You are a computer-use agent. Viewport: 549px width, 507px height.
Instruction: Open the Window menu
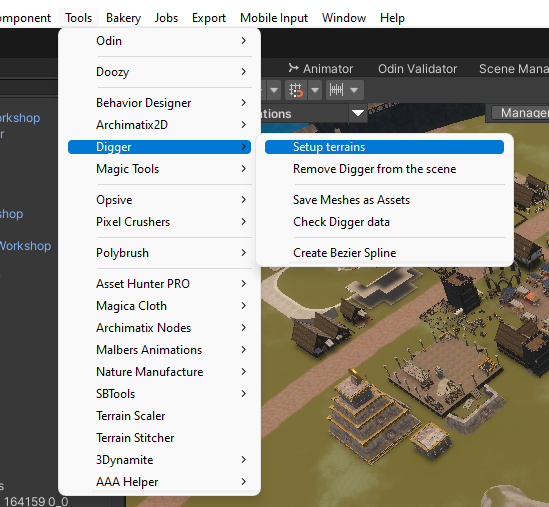pos(344,18)
